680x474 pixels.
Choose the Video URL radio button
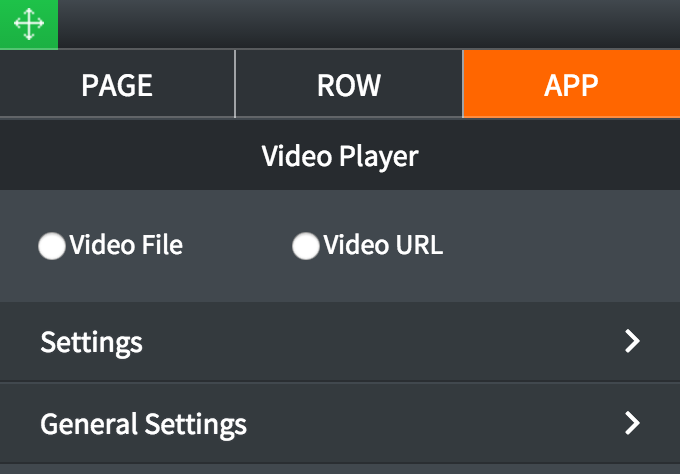coord(306,246)
